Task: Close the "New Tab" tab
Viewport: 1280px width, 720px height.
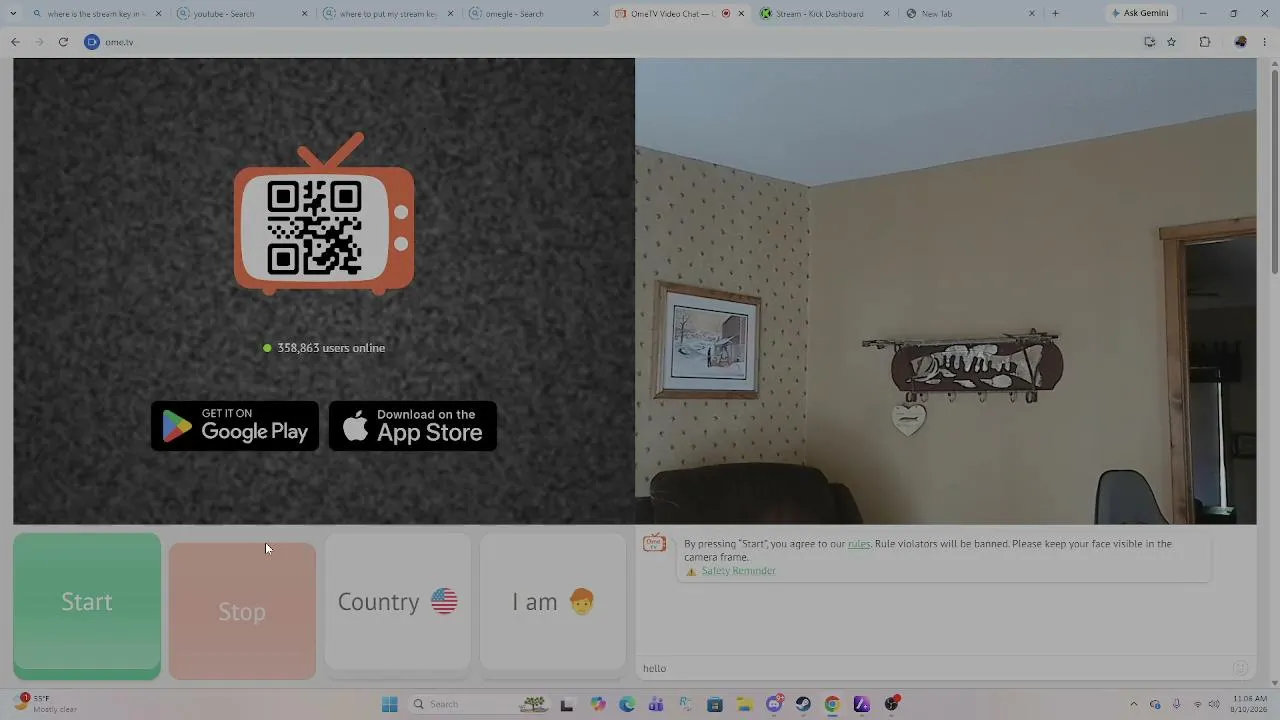Action: [1032, 14]
